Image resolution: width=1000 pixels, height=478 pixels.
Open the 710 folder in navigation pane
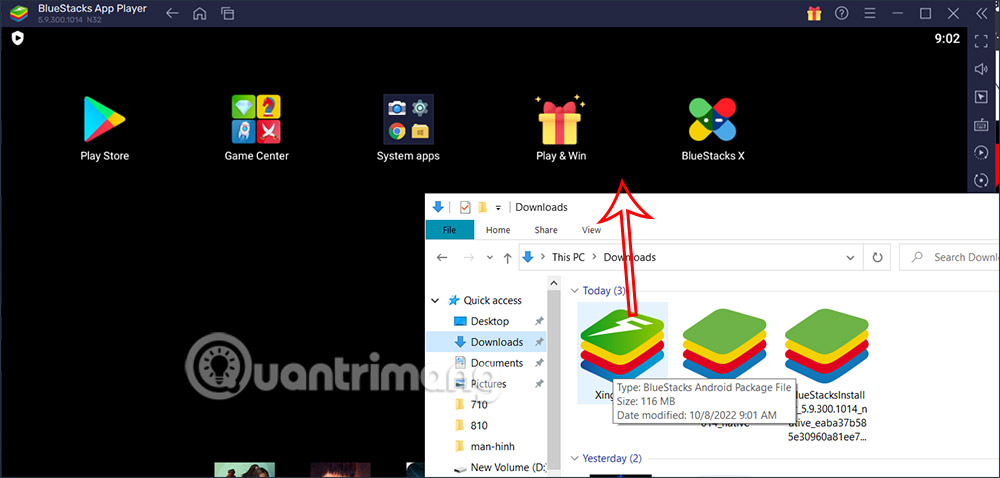click(x=479, y=405)
